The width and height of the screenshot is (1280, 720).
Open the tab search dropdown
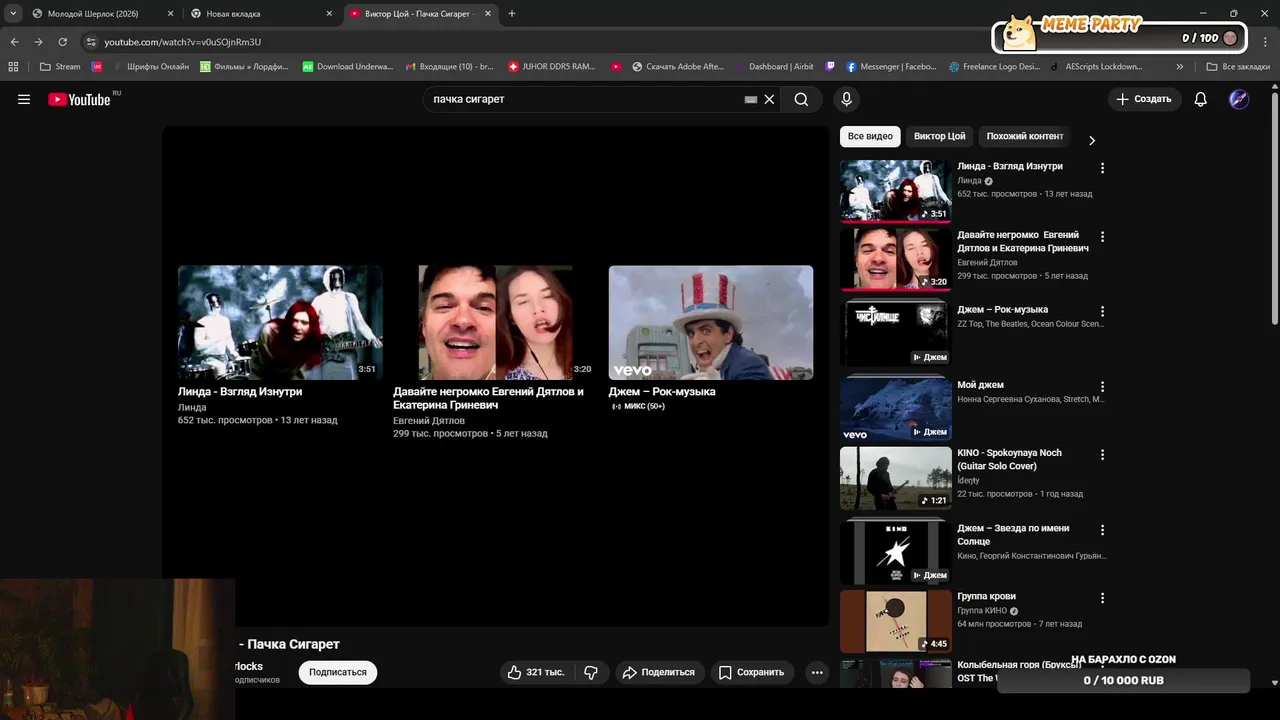coord(13,14)
